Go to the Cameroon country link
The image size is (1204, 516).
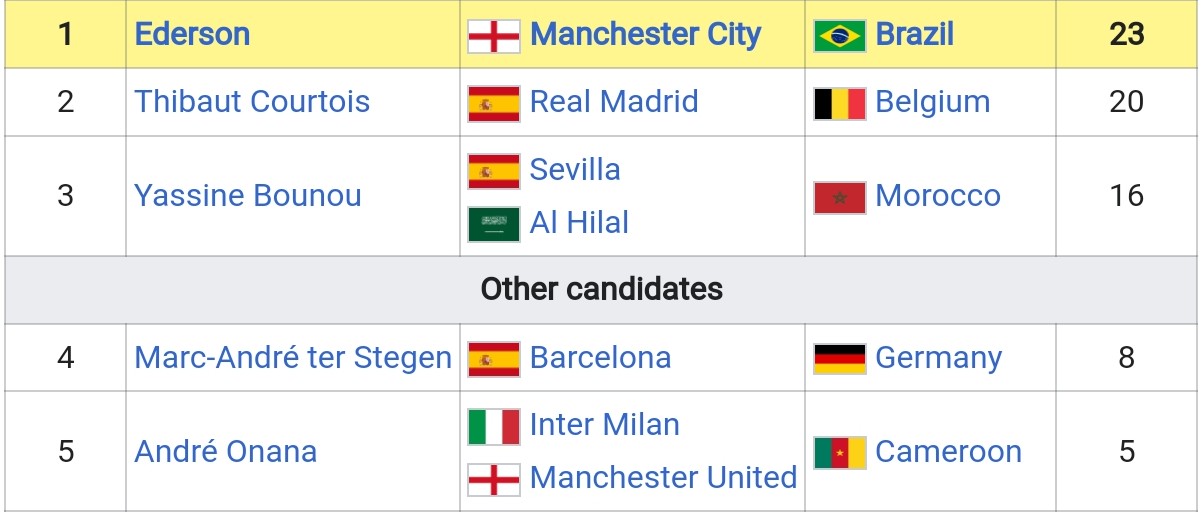coord(948,452)
